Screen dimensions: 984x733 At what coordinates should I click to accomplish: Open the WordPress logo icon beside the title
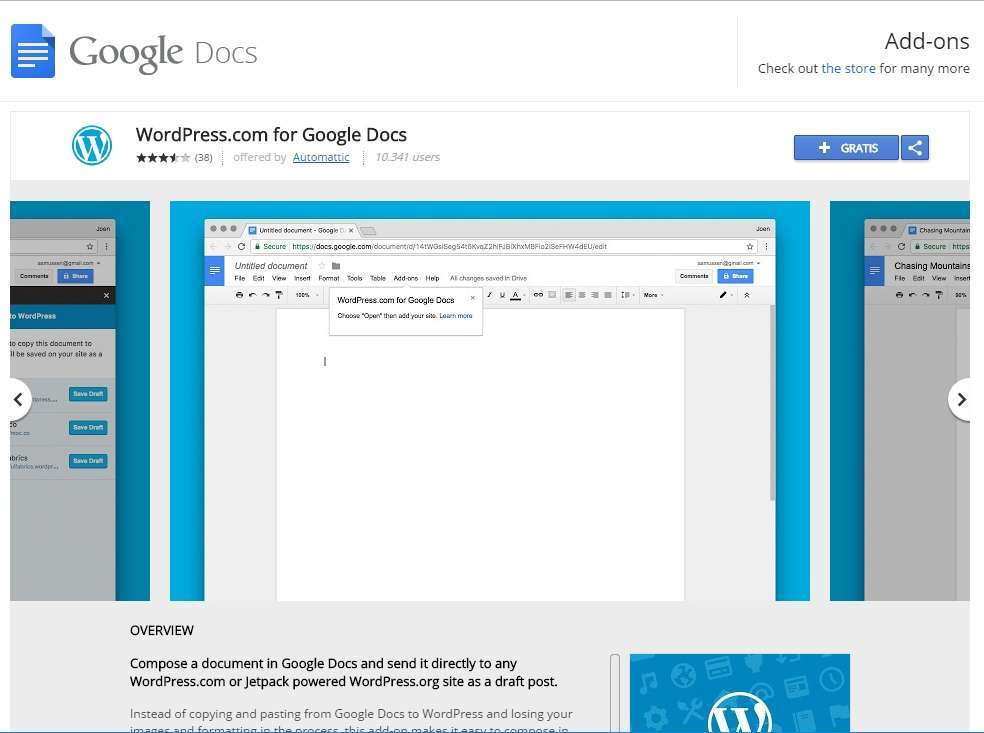tap(92, 145)
